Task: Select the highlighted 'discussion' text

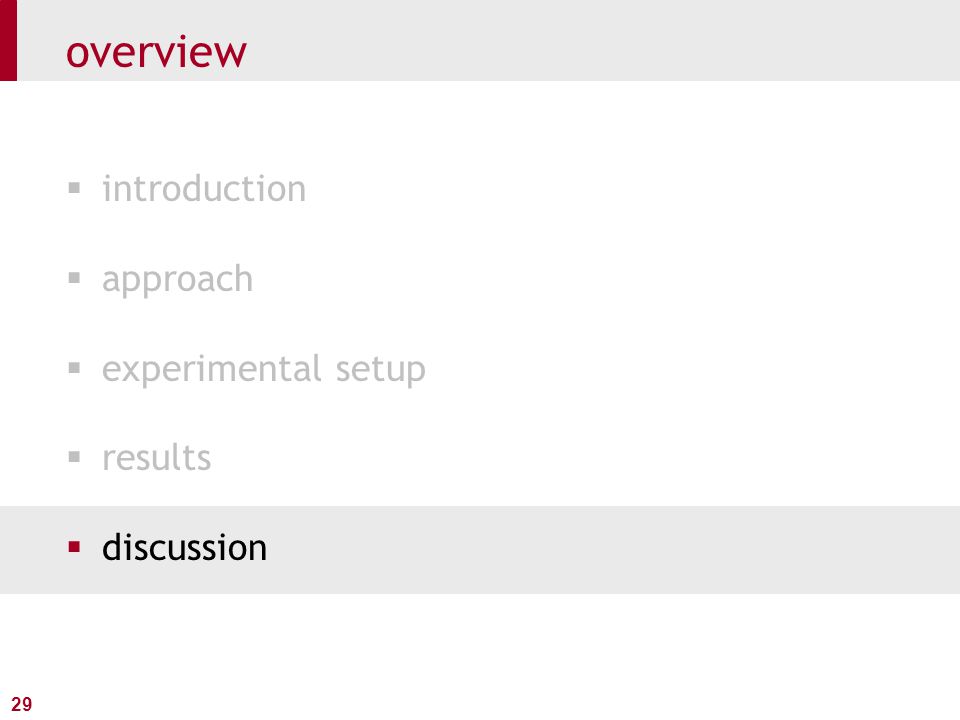Action: (184, 547)
